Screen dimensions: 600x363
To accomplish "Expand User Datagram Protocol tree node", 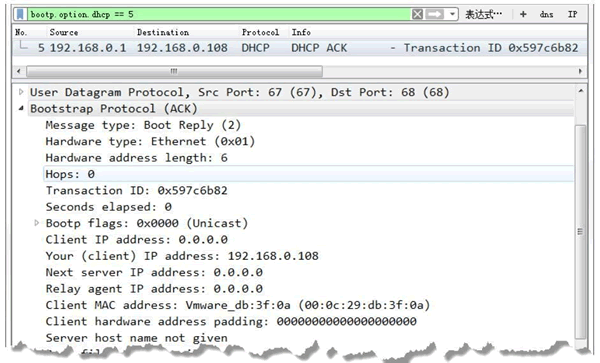I will [21, 92].
